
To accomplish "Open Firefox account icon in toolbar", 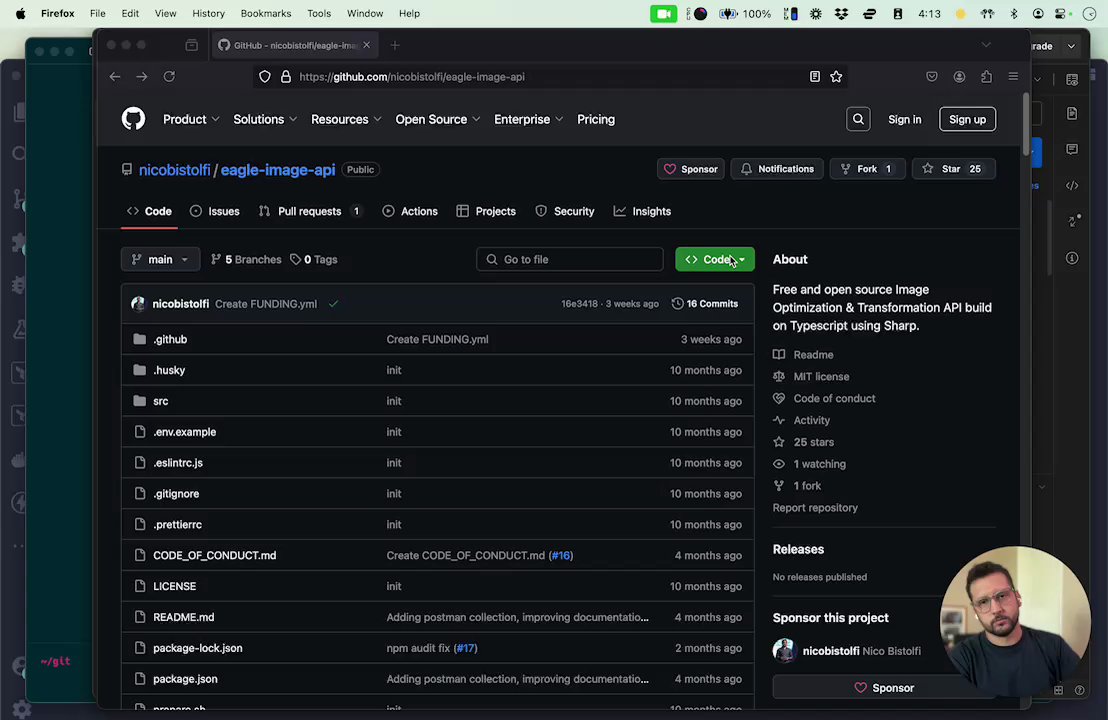I will (959, 76).
